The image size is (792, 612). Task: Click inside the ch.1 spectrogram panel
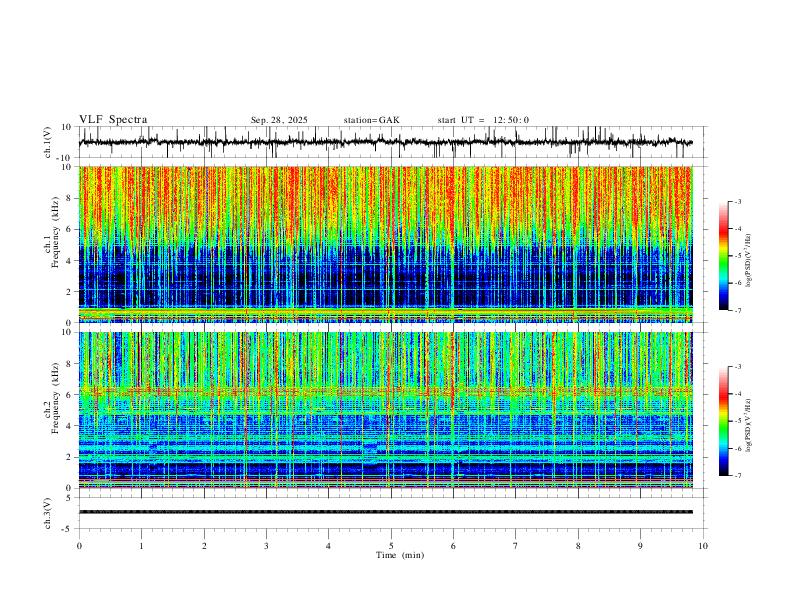[x=385, y=244]
